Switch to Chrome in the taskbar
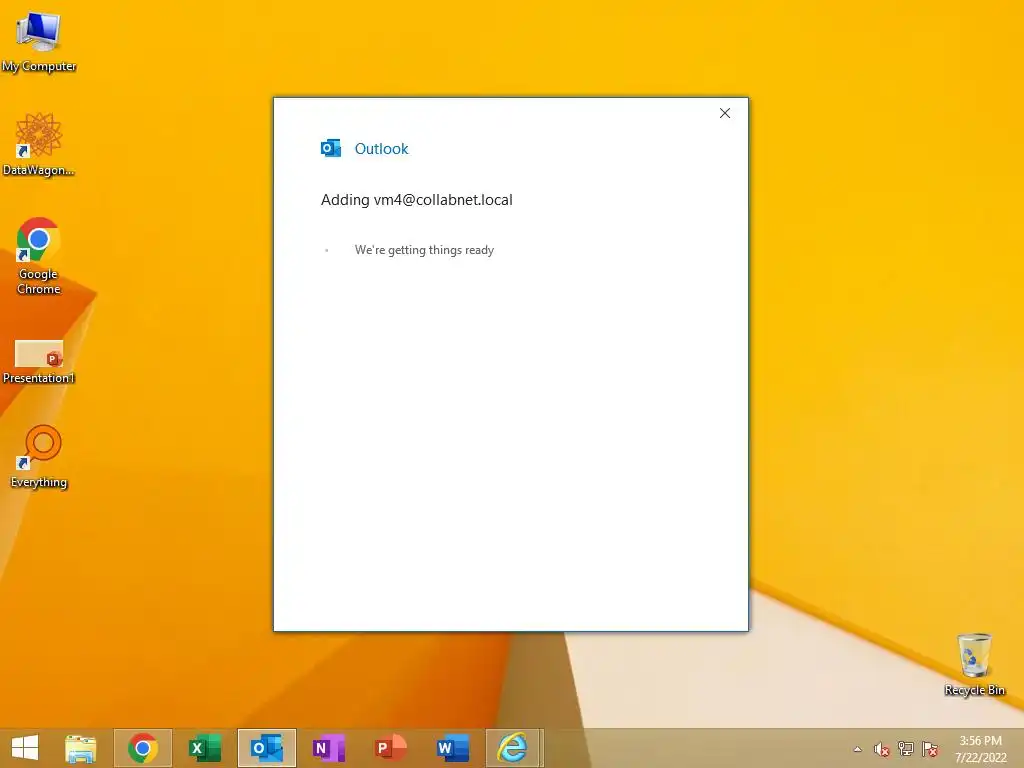The width and height of the screenshot is (1024, 768). 142,748
